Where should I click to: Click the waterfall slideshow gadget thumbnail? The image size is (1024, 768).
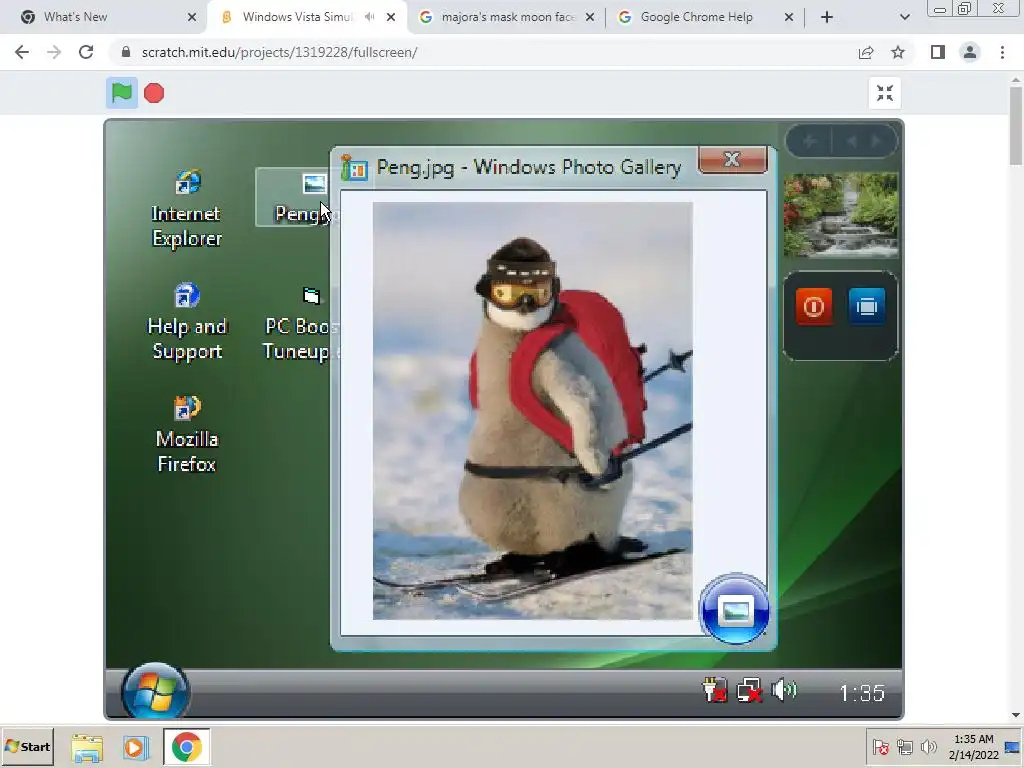[x=840, y=214]
